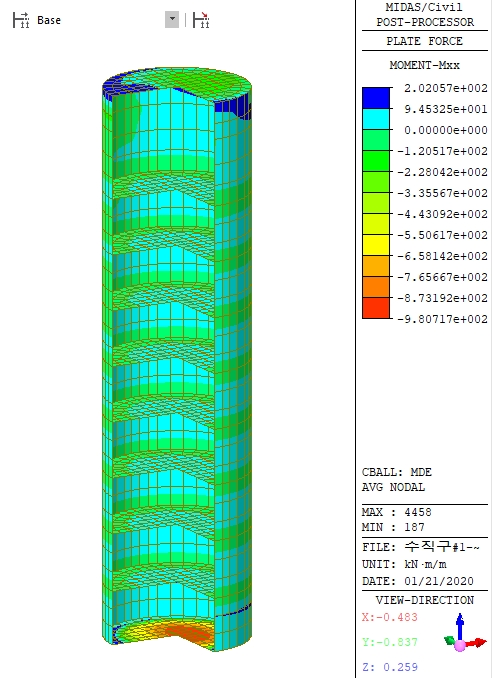Click the POST-PROCESSOR label
492x678 pixels.
425,22
